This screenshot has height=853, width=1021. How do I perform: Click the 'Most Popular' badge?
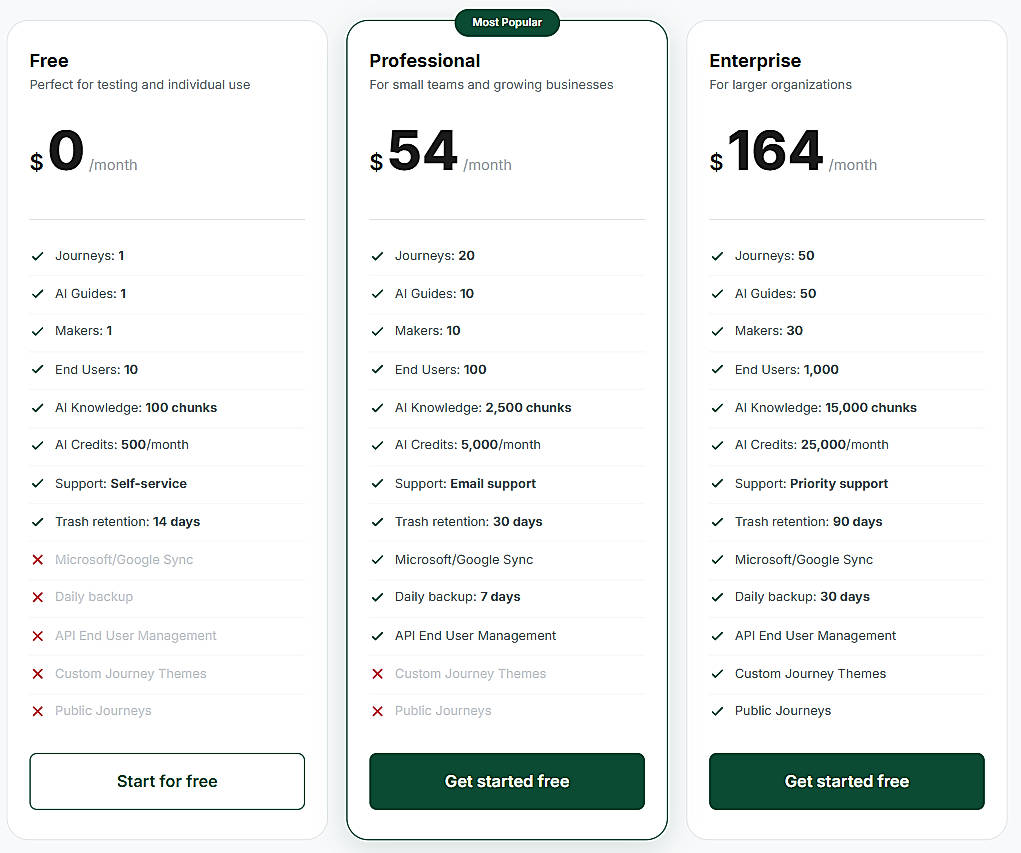tap(507, 23)
